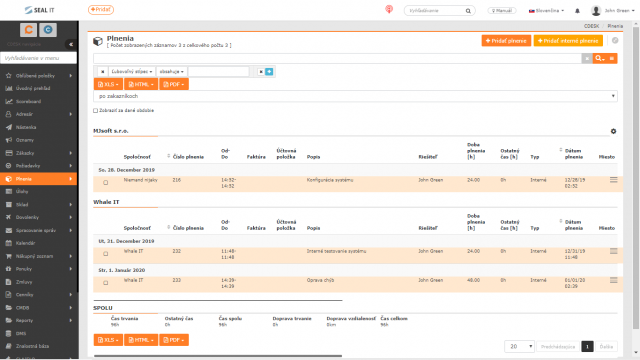Select the row checkbox for plnenie 232

(x=106, y=254)
